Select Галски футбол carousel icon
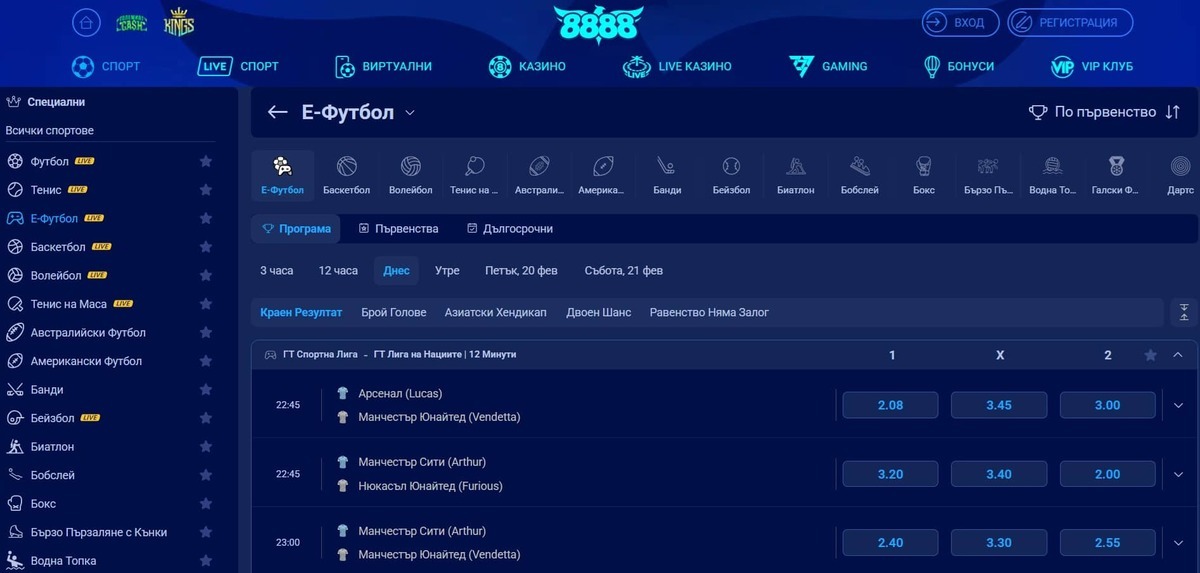This screenshot has height=573, width=1200. click(1115, 176)
